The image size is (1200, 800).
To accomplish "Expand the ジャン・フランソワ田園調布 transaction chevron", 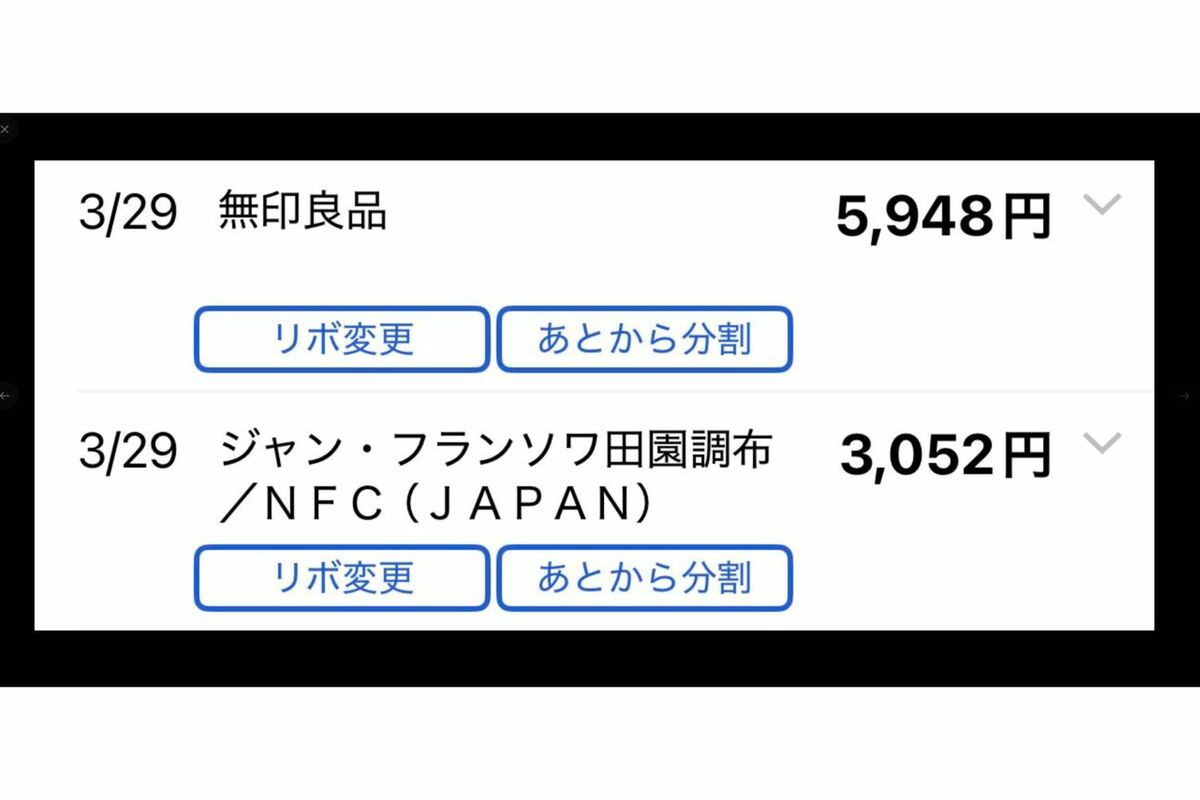I will coord(1103,444).
